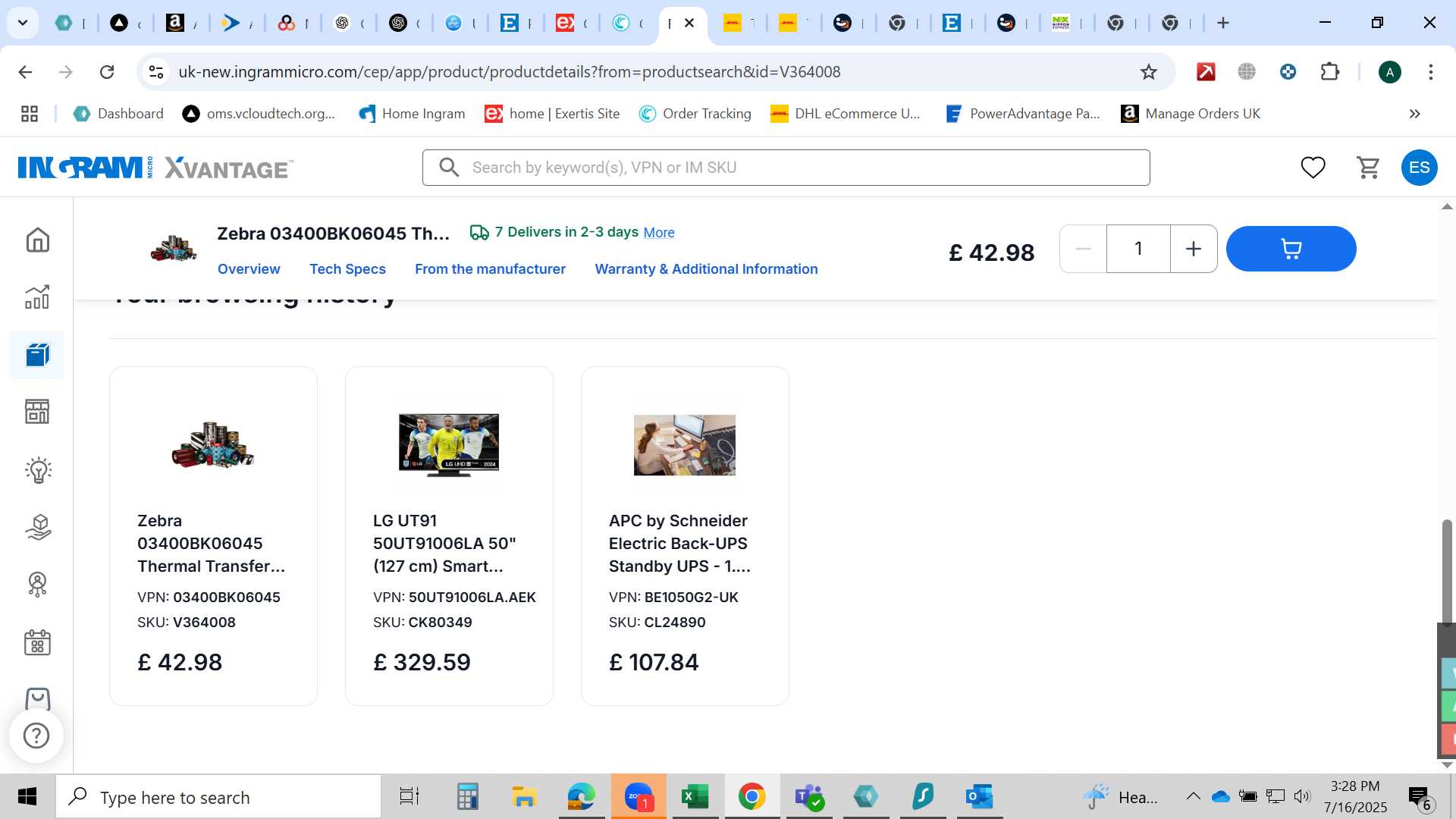Open the Order Tracking bookmark
Image resolution: width=1456 pixels, height=819 pixels.
tap(695, 114)
